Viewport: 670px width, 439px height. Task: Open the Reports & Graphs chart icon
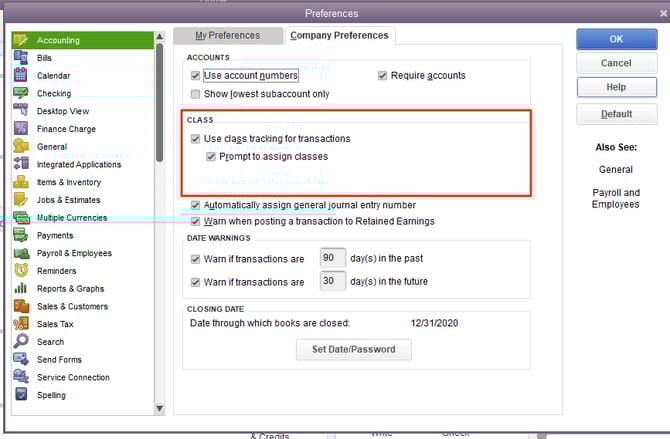click(x=21, y=289)
